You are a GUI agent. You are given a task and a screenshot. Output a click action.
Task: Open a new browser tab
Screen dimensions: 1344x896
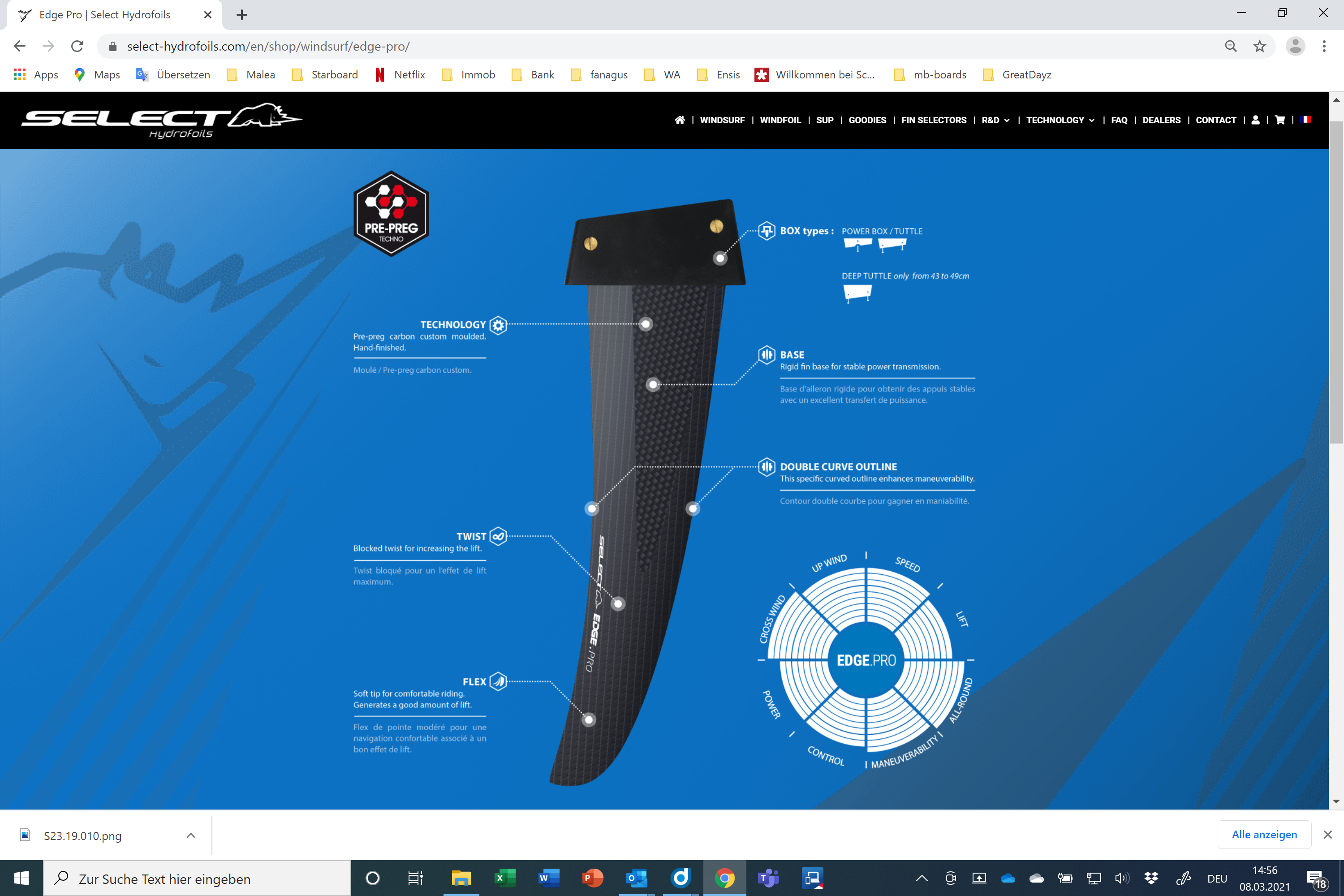pyautogui.click(x=242, y=15)
